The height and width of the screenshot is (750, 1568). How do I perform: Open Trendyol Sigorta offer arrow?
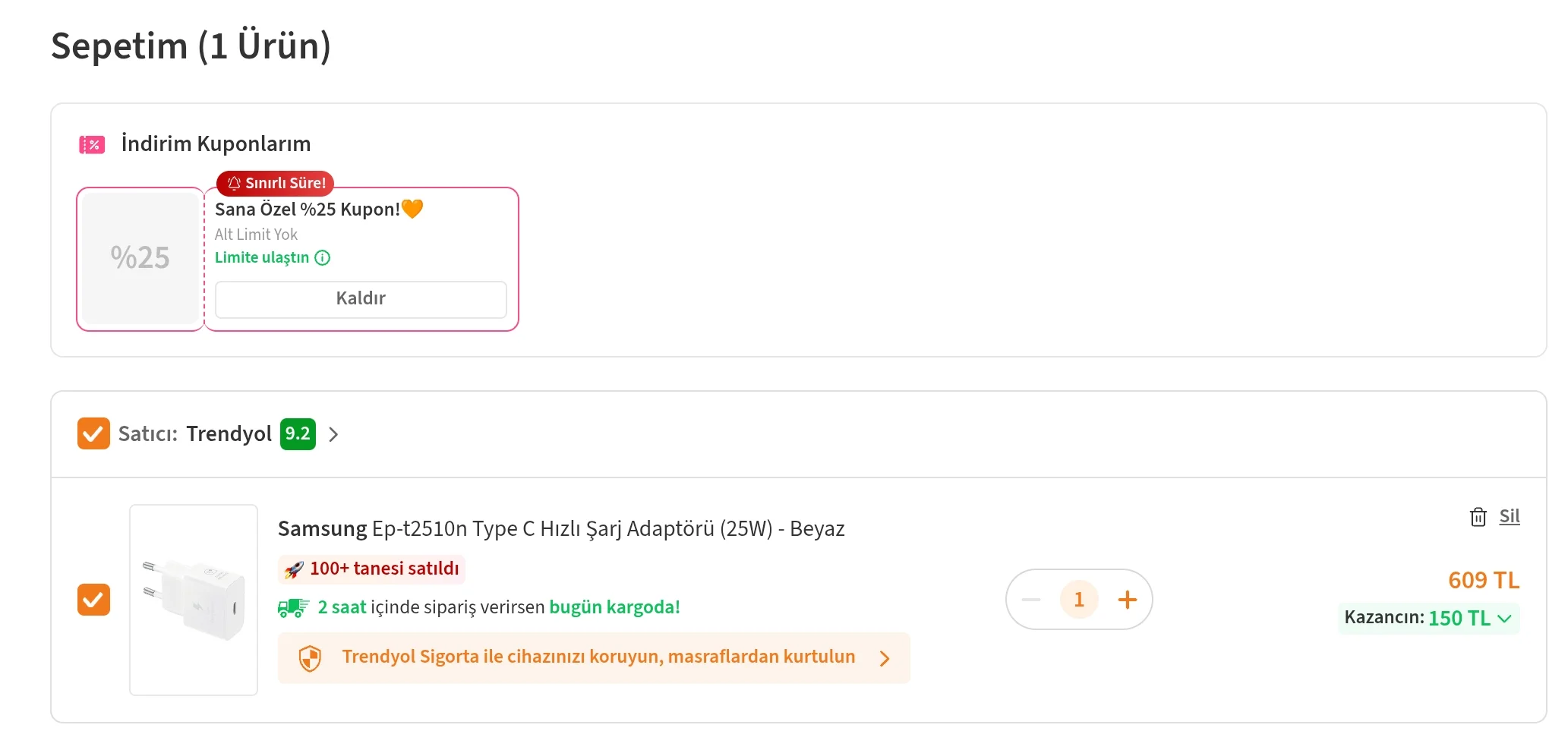[885, 658]
